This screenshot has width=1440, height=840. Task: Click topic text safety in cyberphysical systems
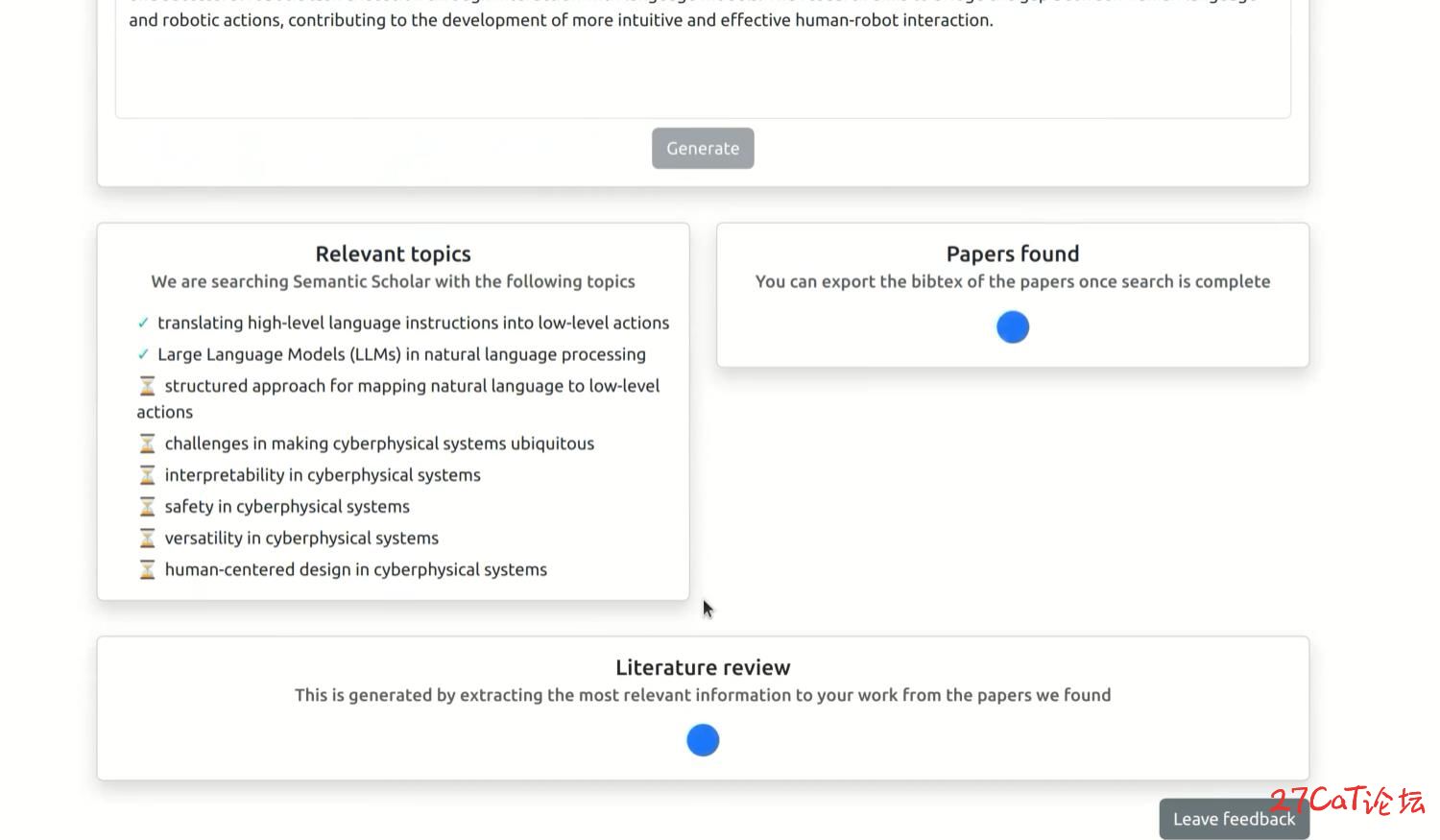pyautogui.click(x=287, y=507)
